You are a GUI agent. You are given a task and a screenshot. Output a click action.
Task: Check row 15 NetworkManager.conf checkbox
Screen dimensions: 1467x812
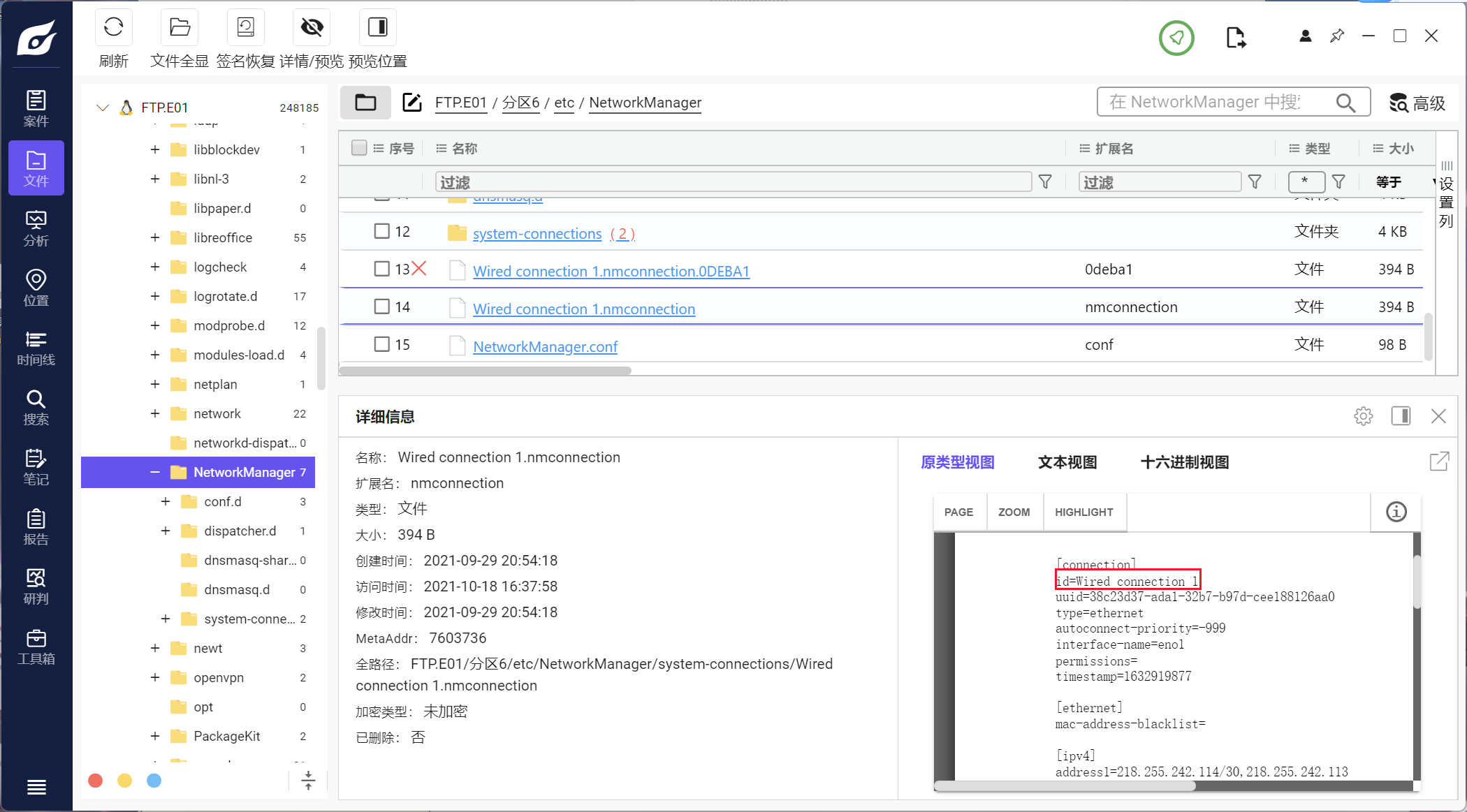pos(381,344)
